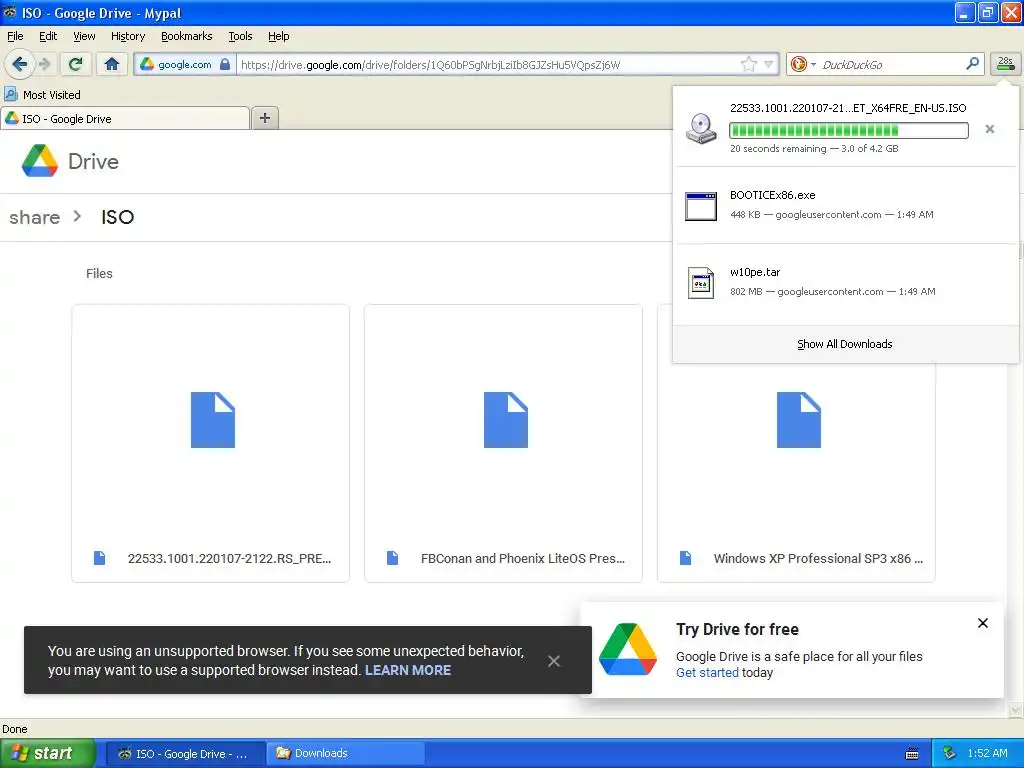Go back with the browser back arrow
1024x768 pixels.
tap(20, 64)
